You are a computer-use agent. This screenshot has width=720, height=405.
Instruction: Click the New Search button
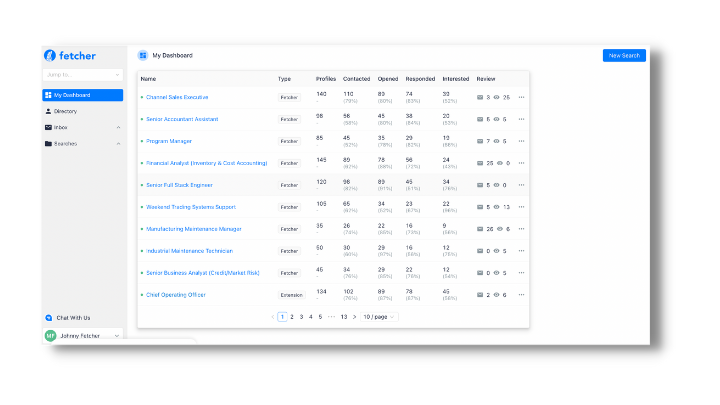click(x=624, y=55)
